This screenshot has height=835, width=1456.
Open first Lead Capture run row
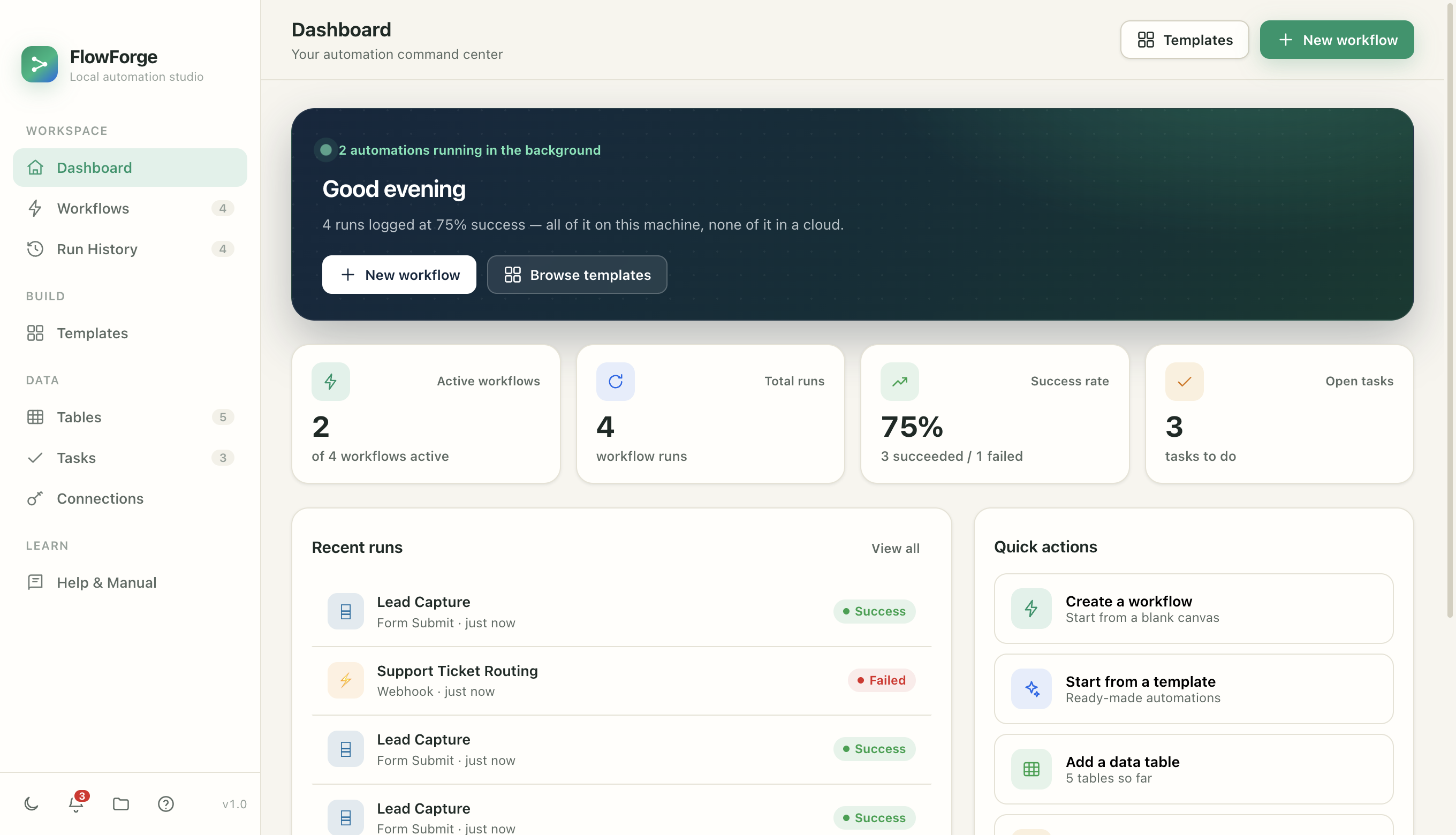tap(621, 612)
